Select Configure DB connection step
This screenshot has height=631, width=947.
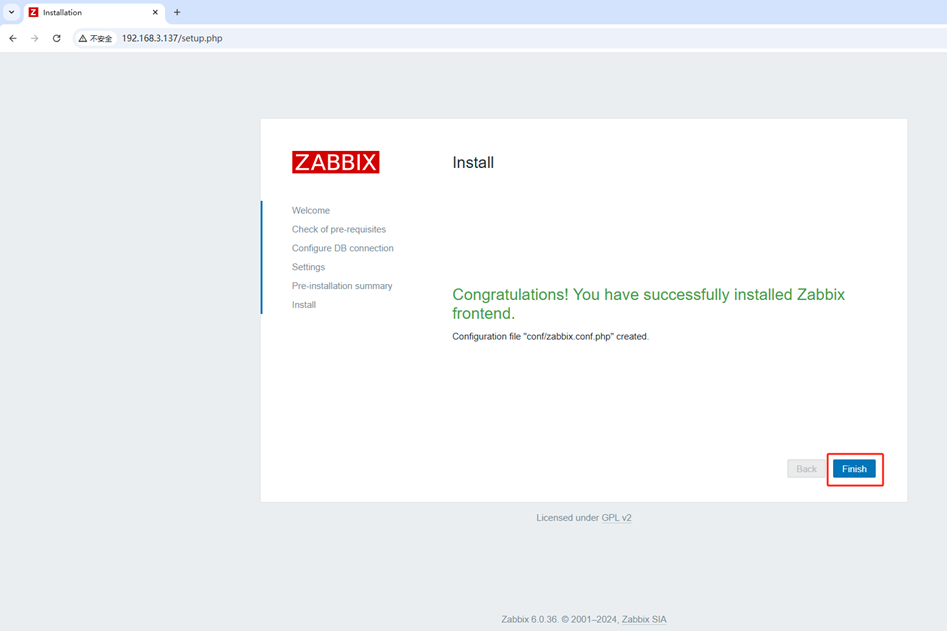342,248
